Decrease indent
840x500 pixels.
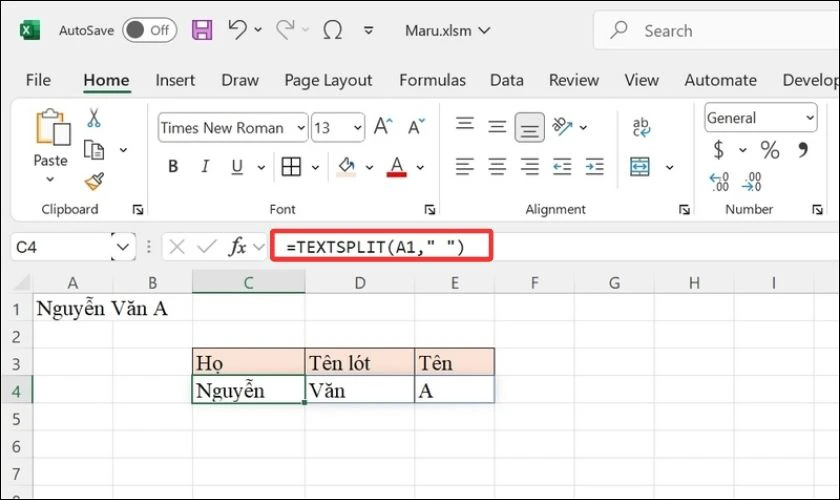click(562, 167)
